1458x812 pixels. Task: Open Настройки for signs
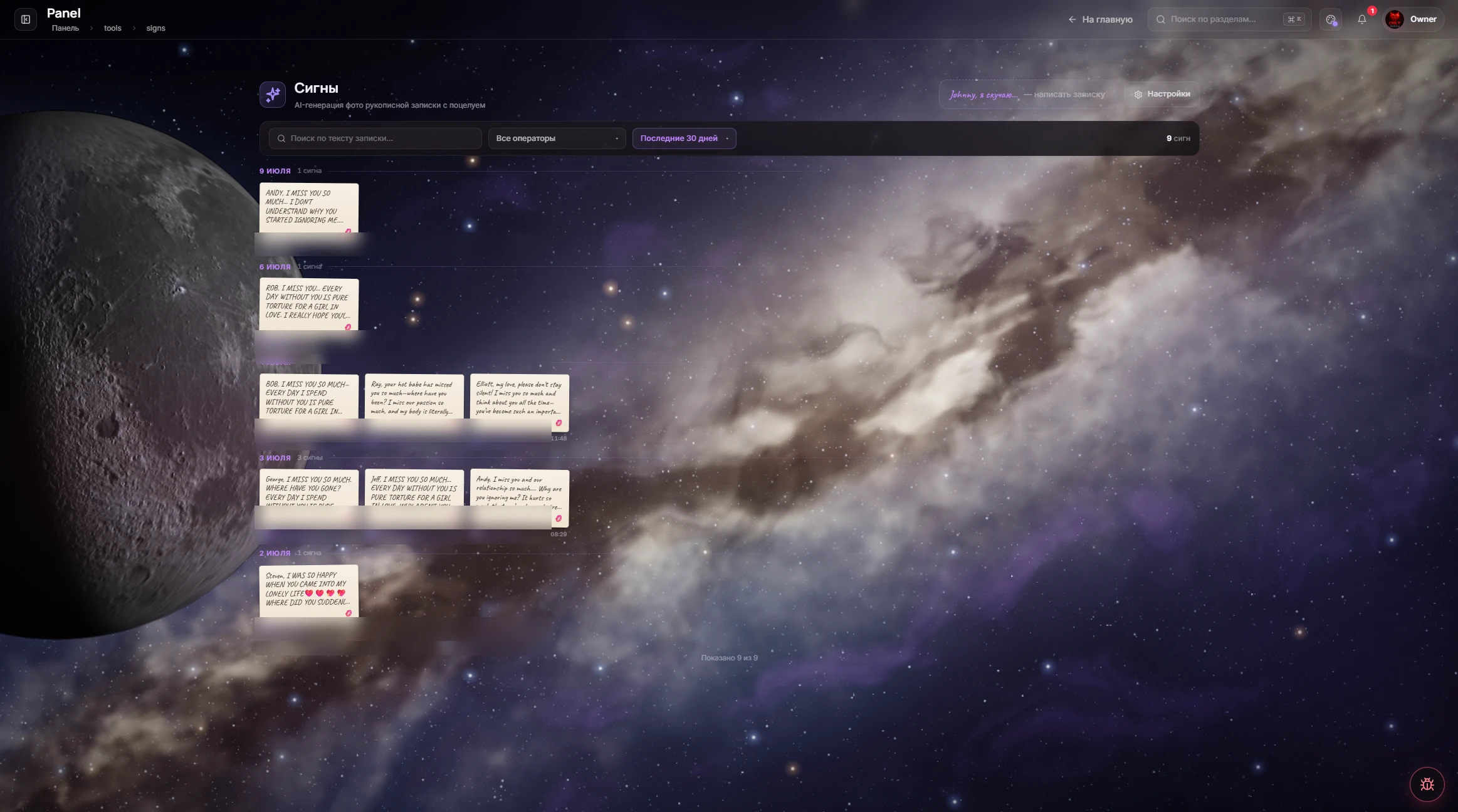click(1162, 95)
